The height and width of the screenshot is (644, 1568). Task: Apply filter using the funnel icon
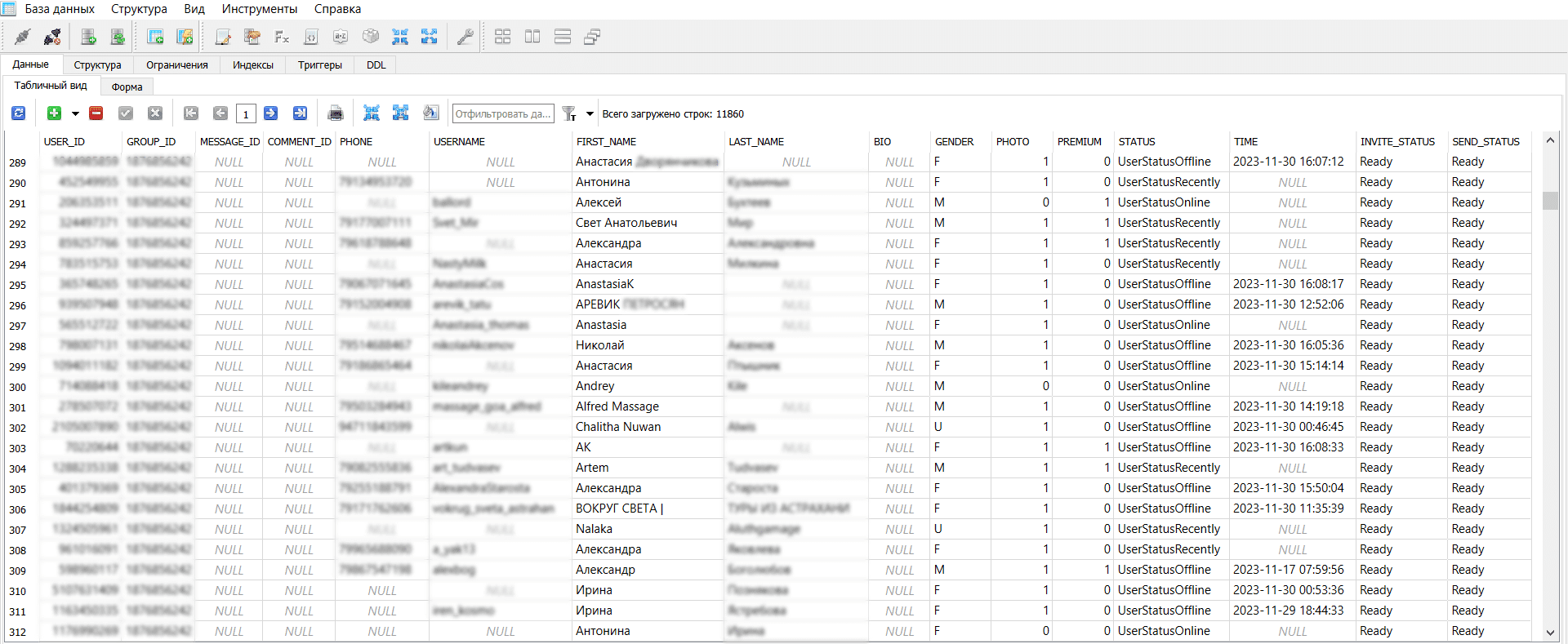(x=569, y=113)
